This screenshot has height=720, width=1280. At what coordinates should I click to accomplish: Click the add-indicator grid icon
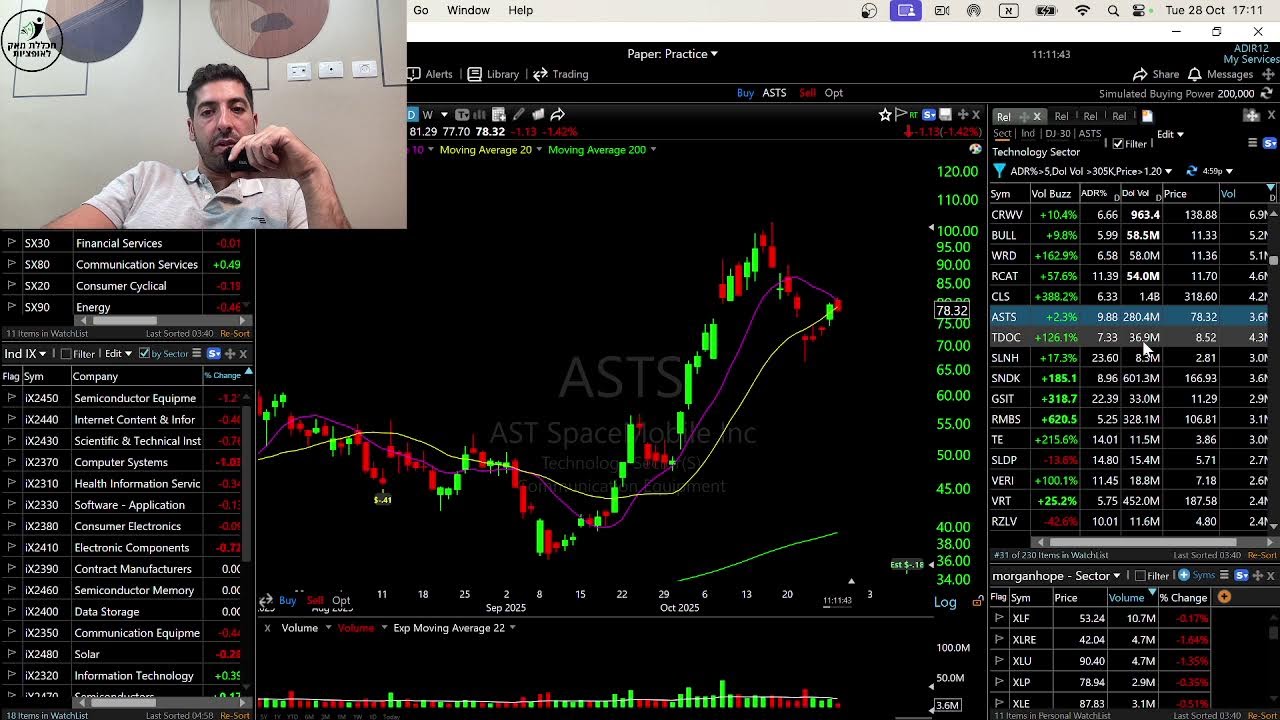(x=498, y=114)
